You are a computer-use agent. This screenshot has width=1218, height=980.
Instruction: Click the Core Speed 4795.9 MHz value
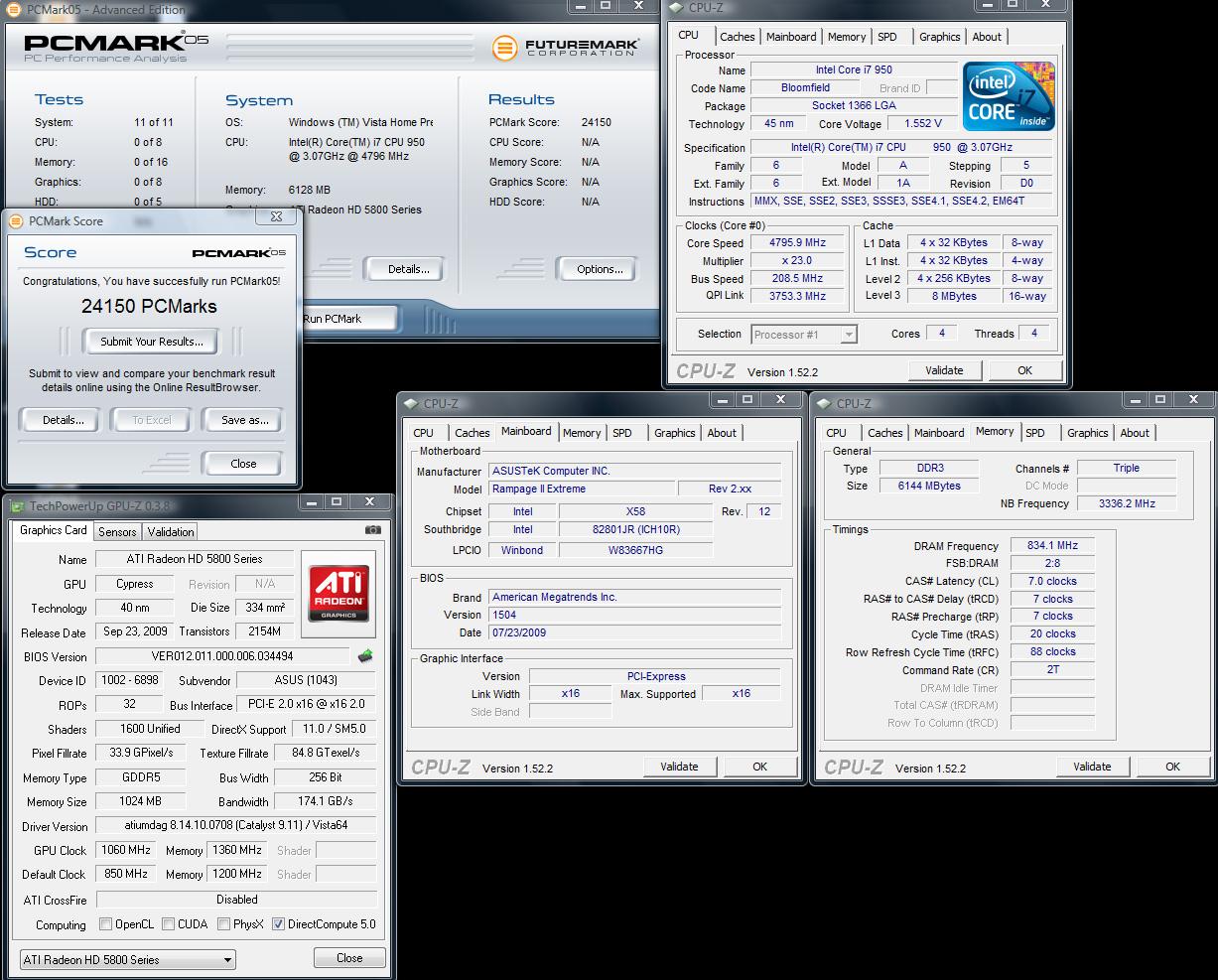[x=797, y=243]
